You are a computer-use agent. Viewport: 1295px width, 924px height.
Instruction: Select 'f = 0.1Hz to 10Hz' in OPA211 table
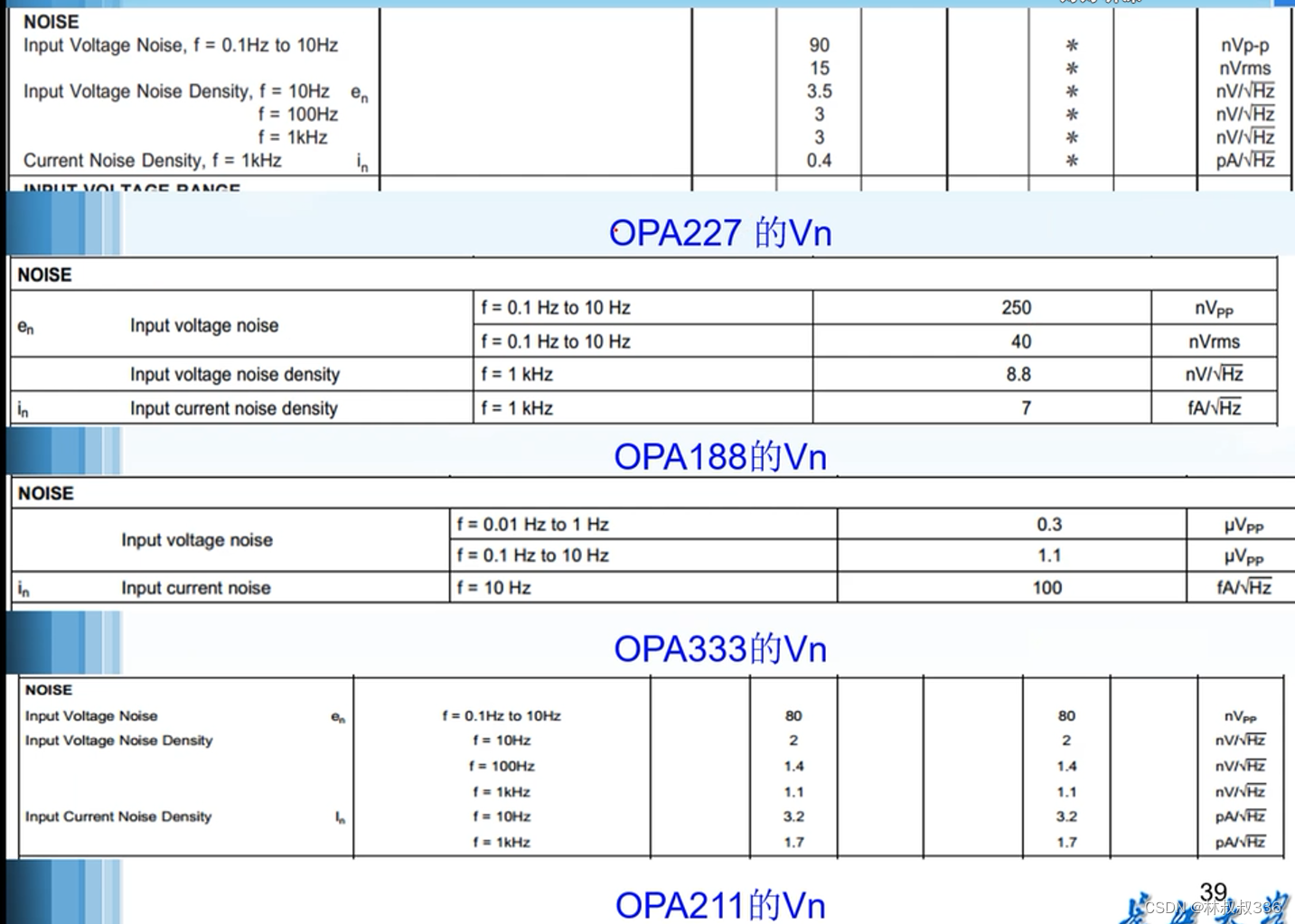pyautogui.click(x=502, y=715)
